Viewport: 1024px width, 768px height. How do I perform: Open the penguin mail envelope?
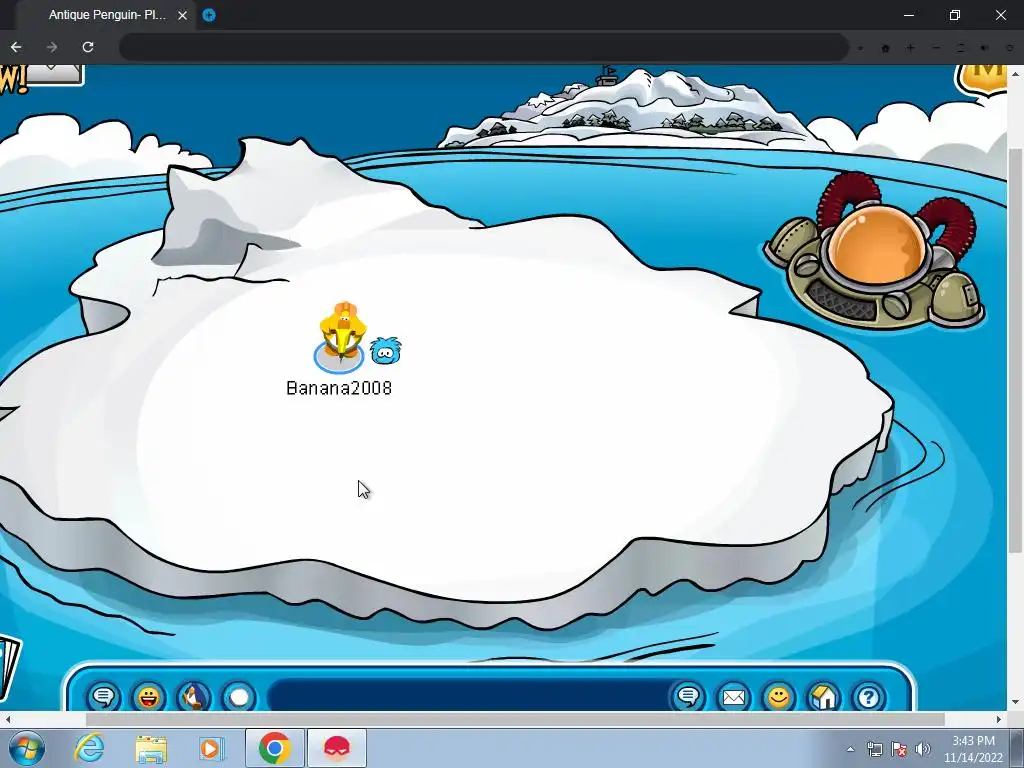point(733,697)
